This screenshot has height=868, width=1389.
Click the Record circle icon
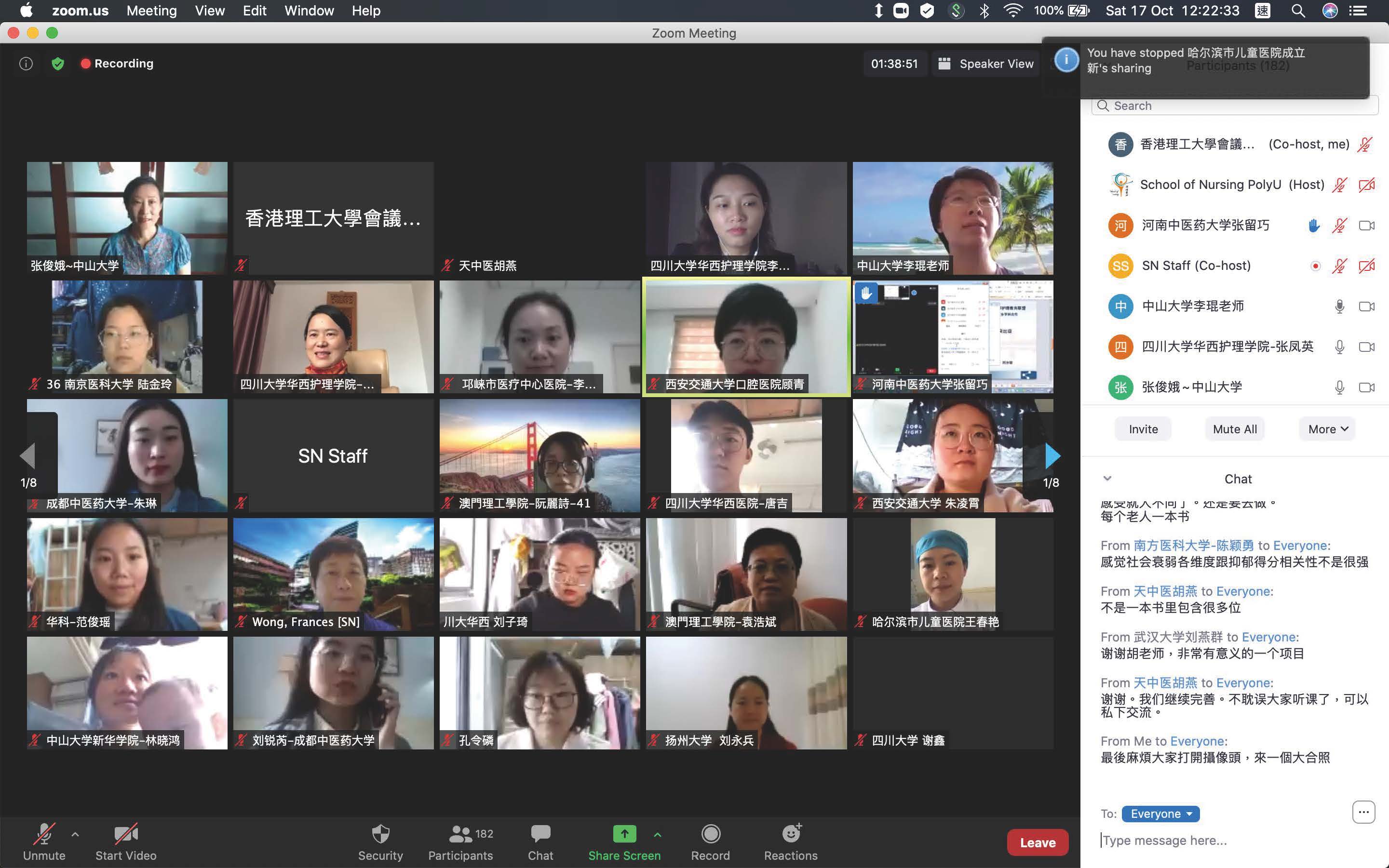[710, 834]
